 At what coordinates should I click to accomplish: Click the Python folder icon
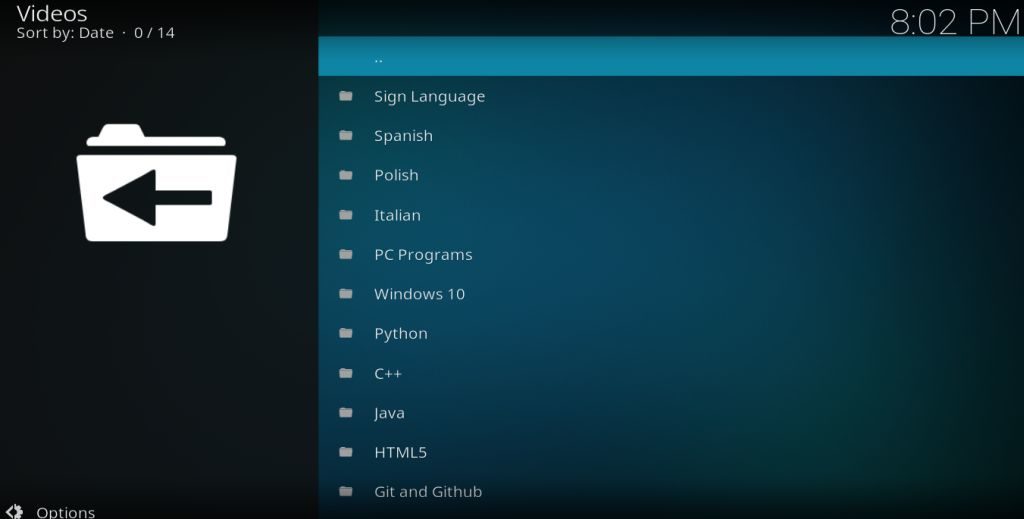coord(345,333)
